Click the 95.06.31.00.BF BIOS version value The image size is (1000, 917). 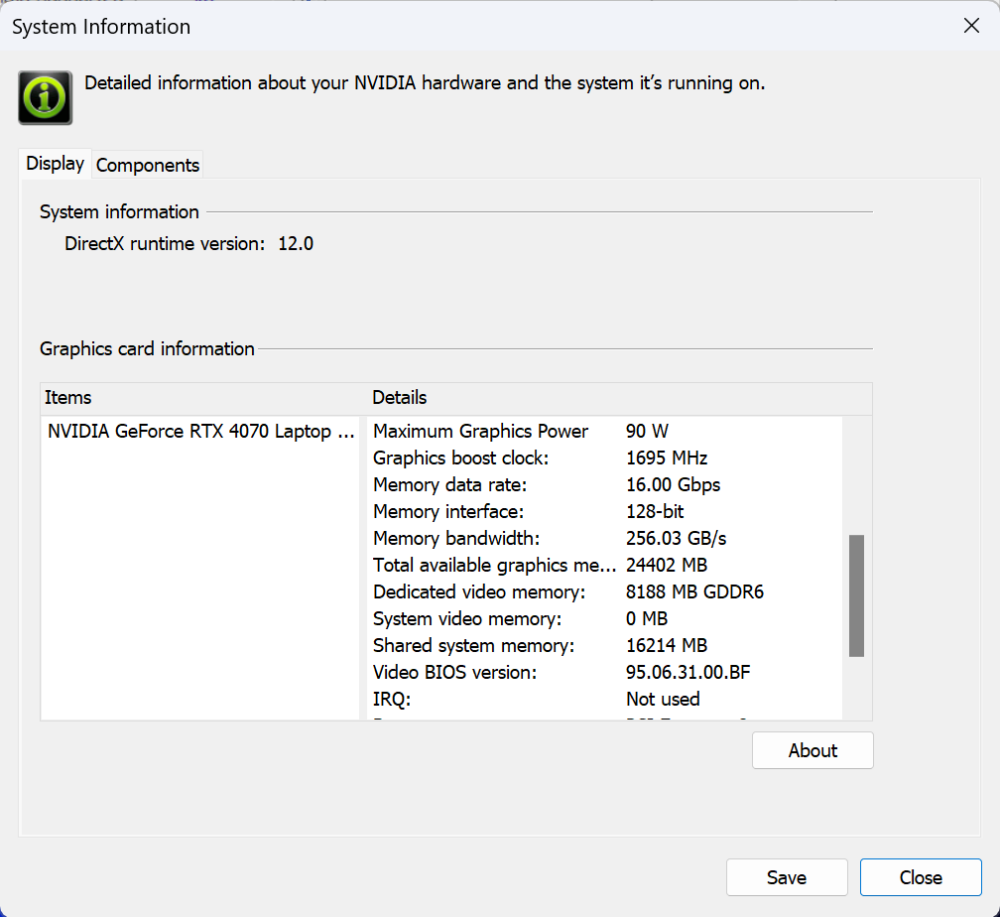(688, 673)
